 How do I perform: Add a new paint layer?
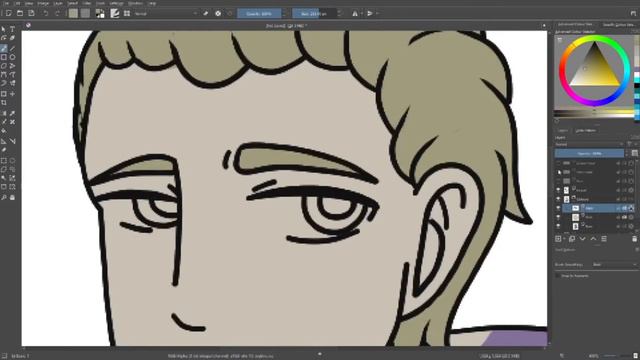[558, 239]
